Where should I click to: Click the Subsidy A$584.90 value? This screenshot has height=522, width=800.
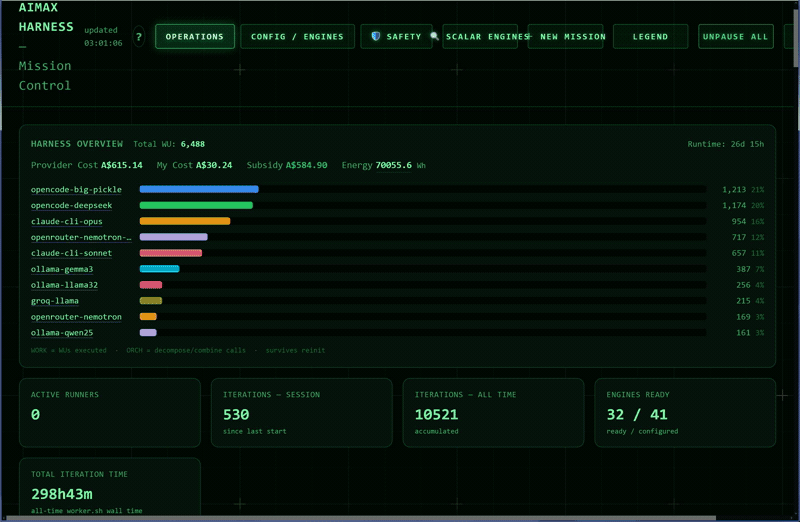pyautogui.click(x=306, y=165)
